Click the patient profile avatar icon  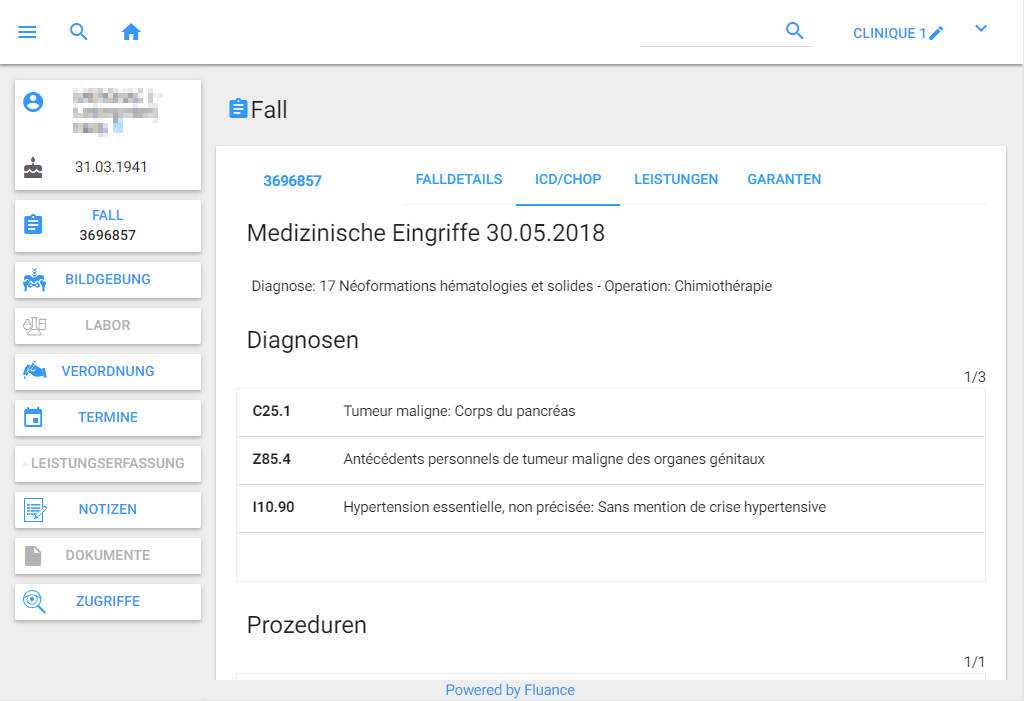tap(34, 102)
